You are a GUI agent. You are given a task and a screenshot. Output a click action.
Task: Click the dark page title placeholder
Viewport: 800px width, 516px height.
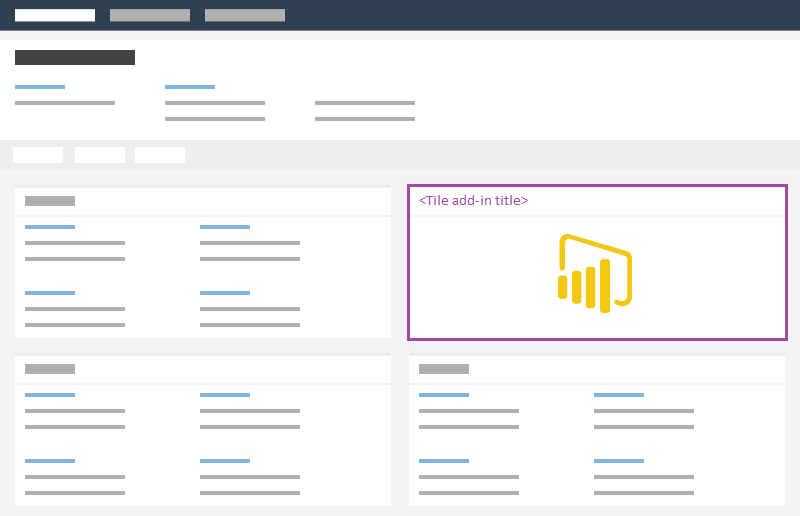click(x=75, y=57)
